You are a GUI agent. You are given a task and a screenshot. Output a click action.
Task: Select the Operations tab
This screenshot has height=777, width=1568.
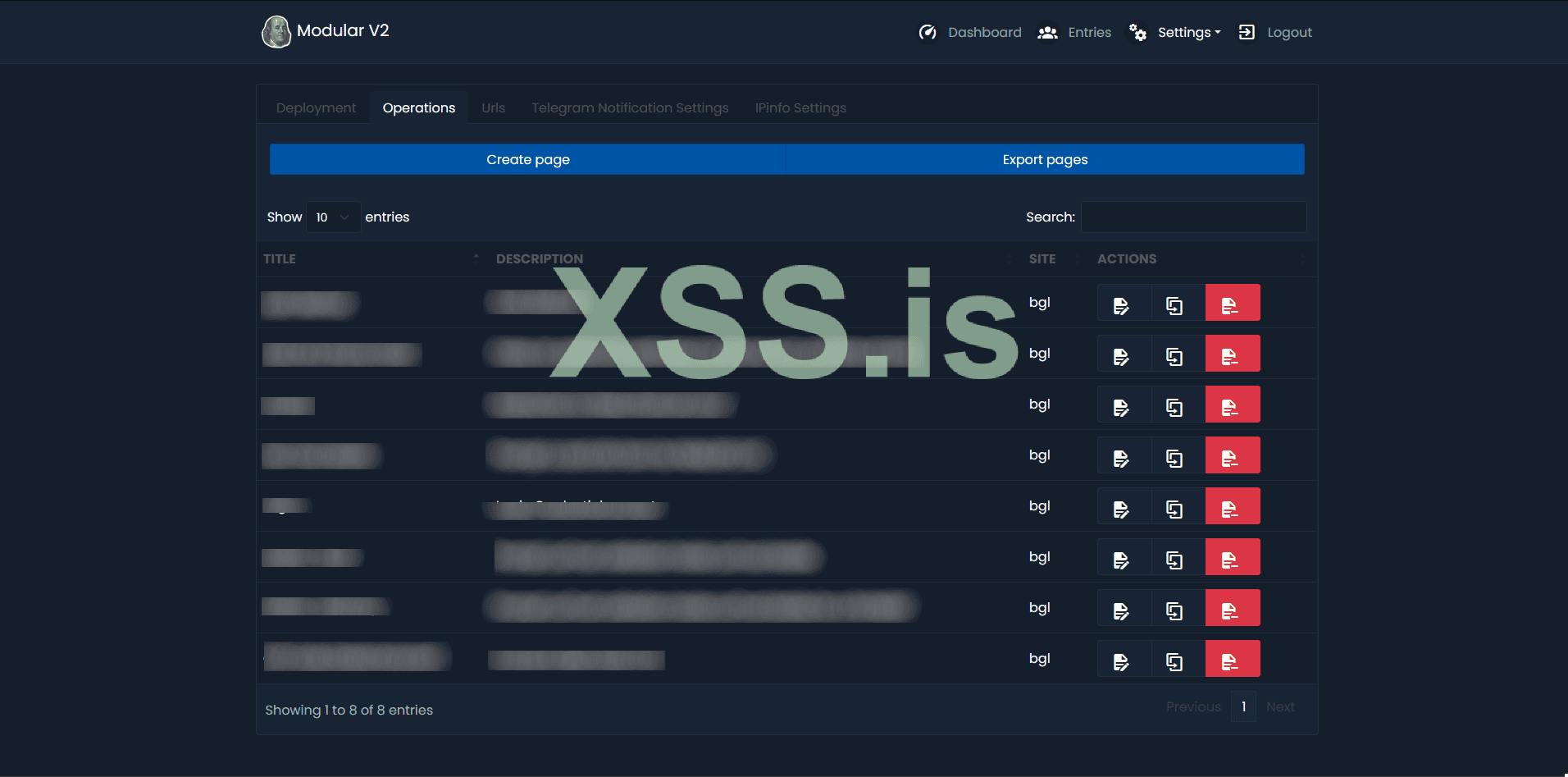(419, 107)
